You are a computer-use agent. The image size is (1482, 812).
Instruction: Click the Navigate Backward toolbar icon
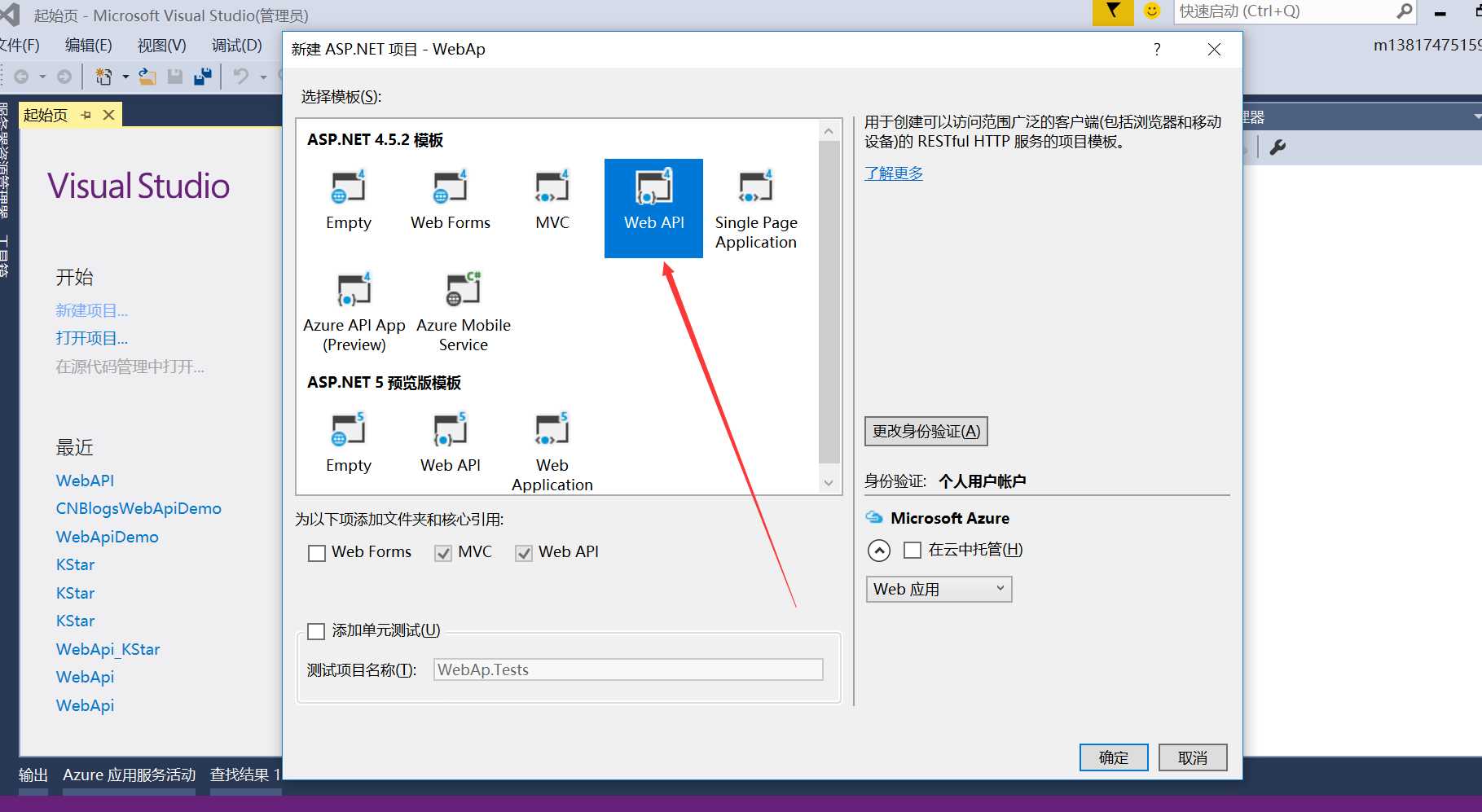tap(22, 77)
